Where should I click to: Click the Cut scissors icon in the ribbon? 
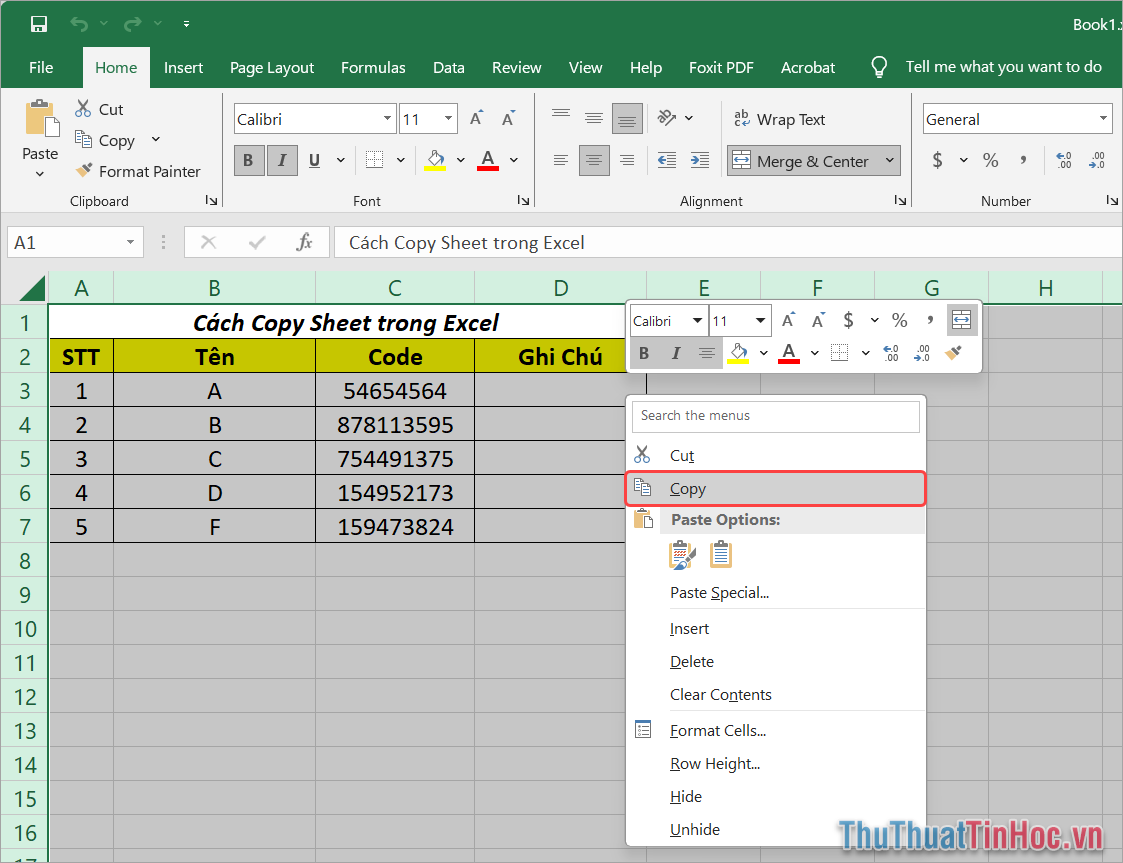tap(83, 109)
